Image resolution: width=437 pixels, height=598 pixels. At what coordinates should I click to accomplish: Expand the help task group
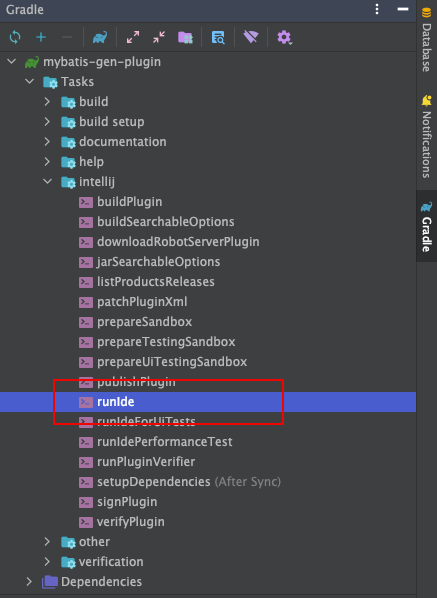(47, 161)
